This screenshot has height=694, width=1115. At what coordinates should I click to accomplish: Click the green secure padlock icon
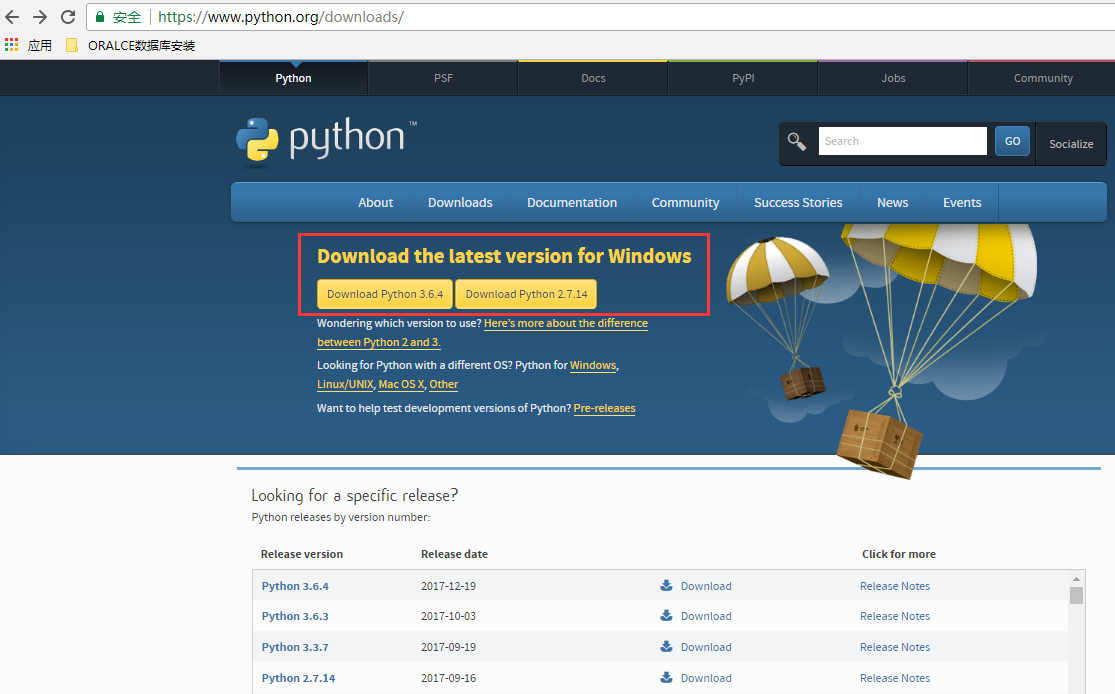[100, 16]
